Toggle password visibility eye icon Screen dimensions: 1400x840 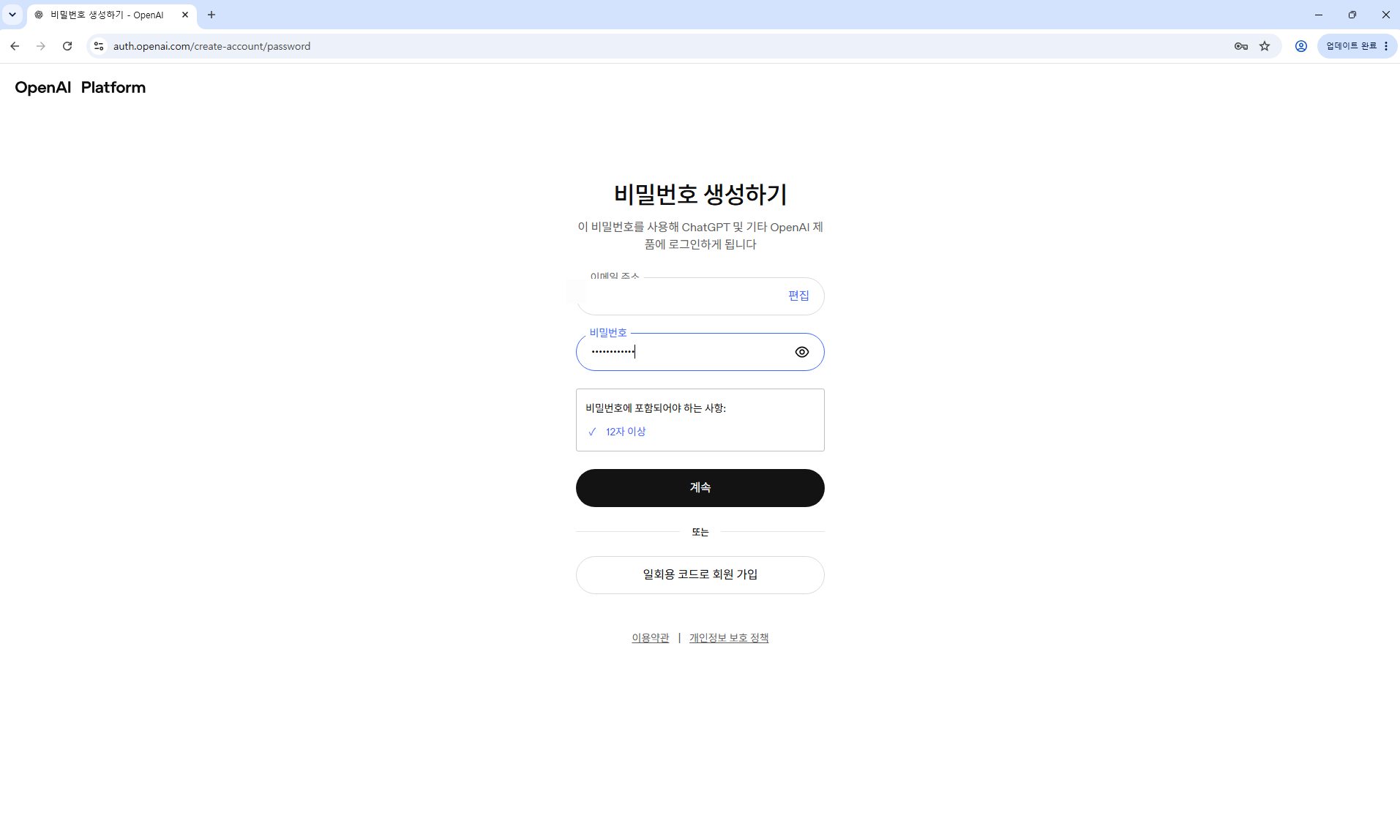click(x=801, y=352)
